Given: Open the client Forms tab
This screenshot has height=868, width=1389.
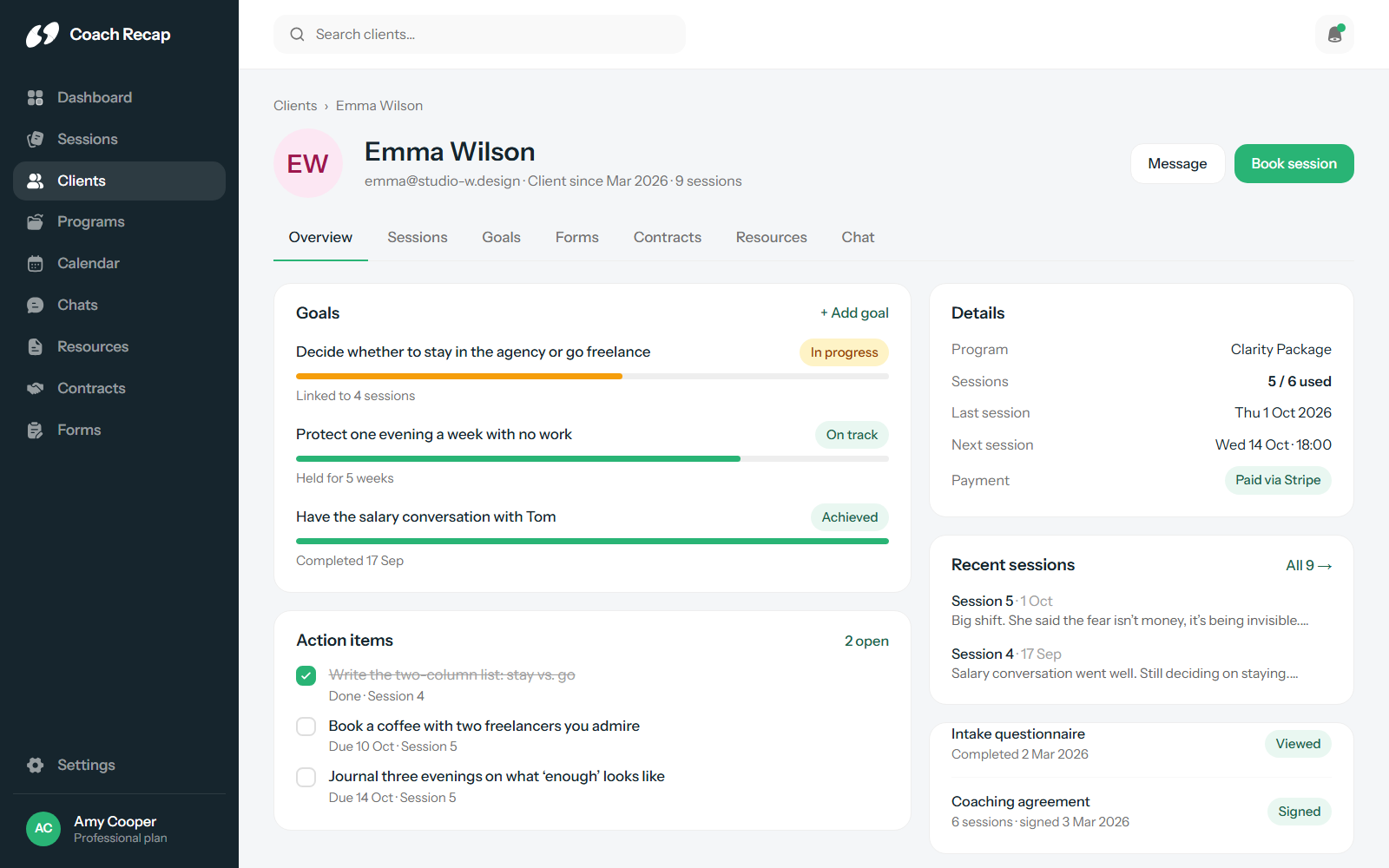Looking at the screenshot, I should (x=577, y=238).
